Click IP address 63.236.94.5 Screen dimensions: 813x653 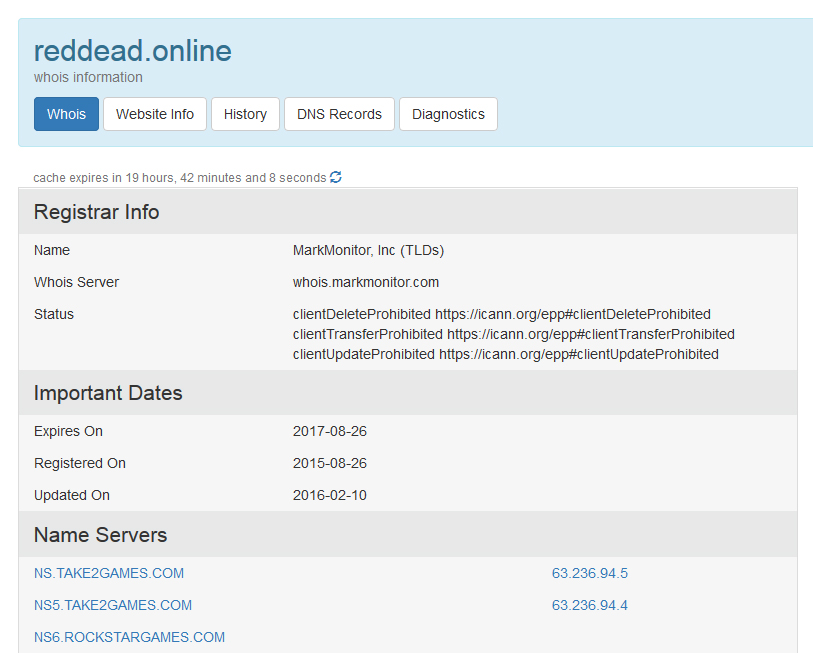coord(590,573)
